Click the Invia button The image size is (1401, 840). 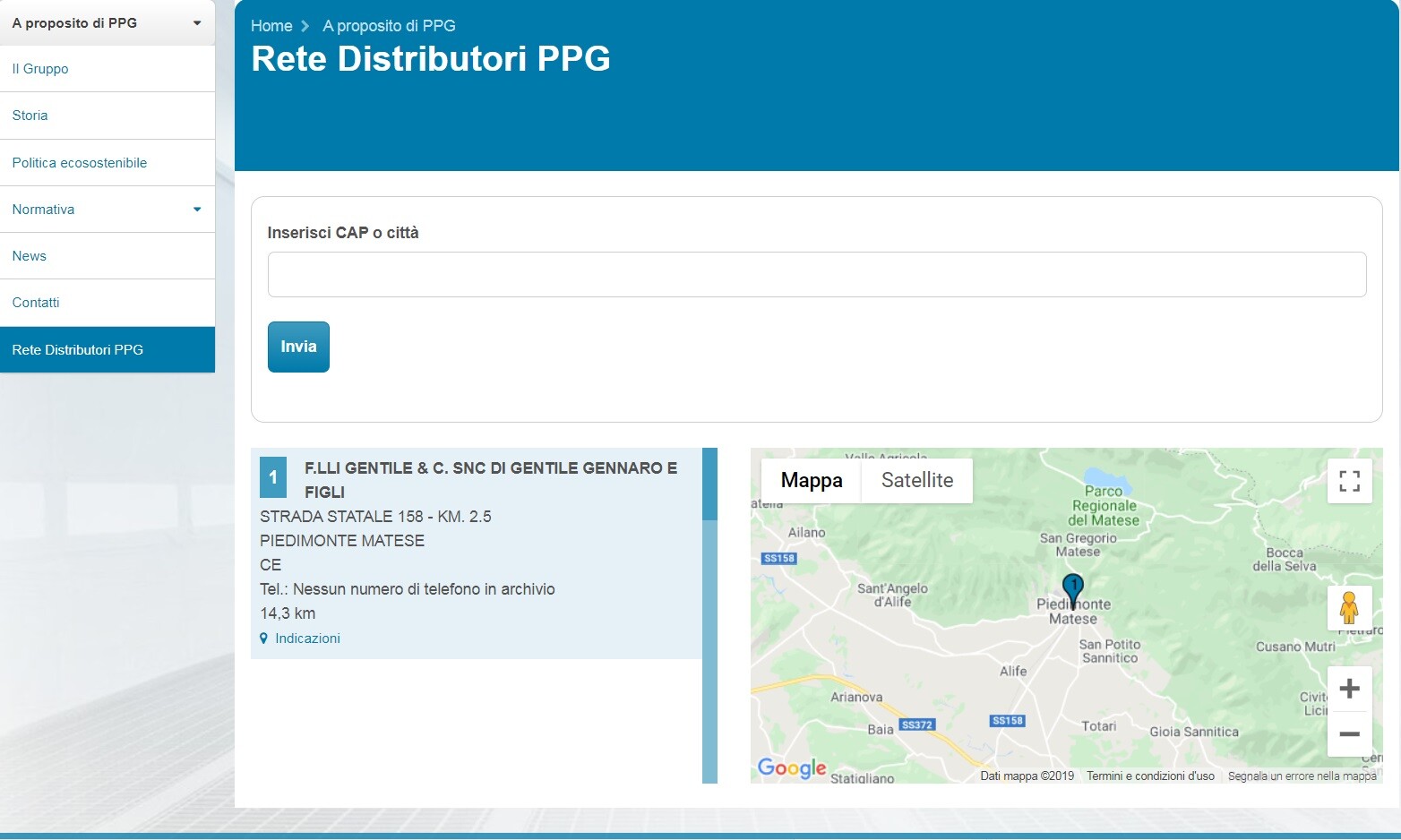point(297,347)
